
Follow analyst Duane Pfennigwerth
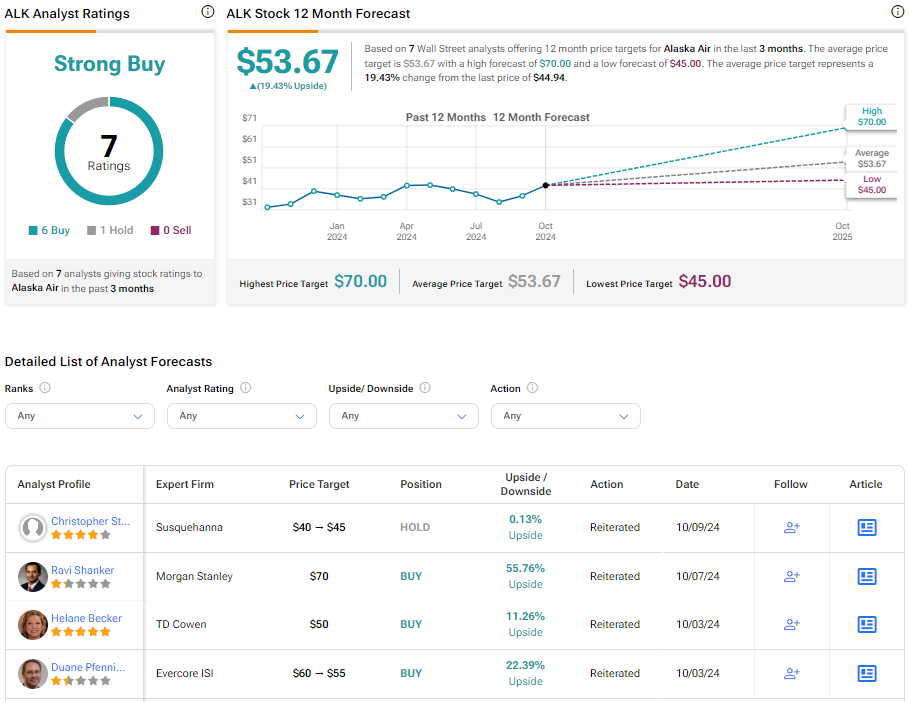click(791, 673)
